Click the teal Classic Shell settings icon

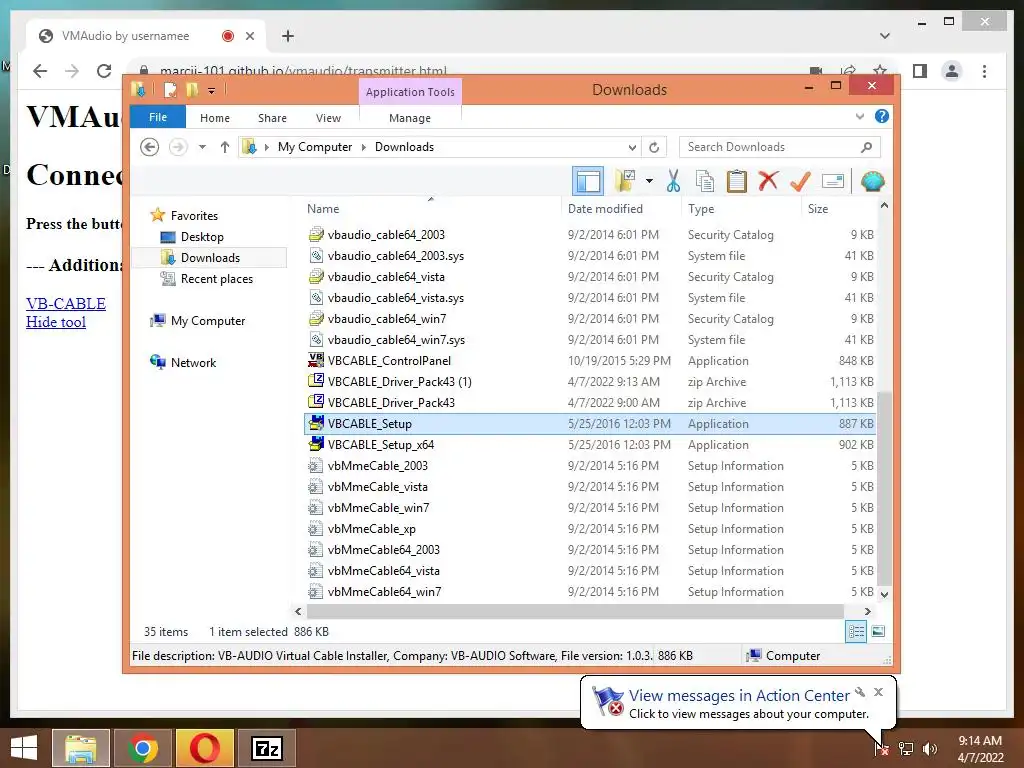point(872,181)
